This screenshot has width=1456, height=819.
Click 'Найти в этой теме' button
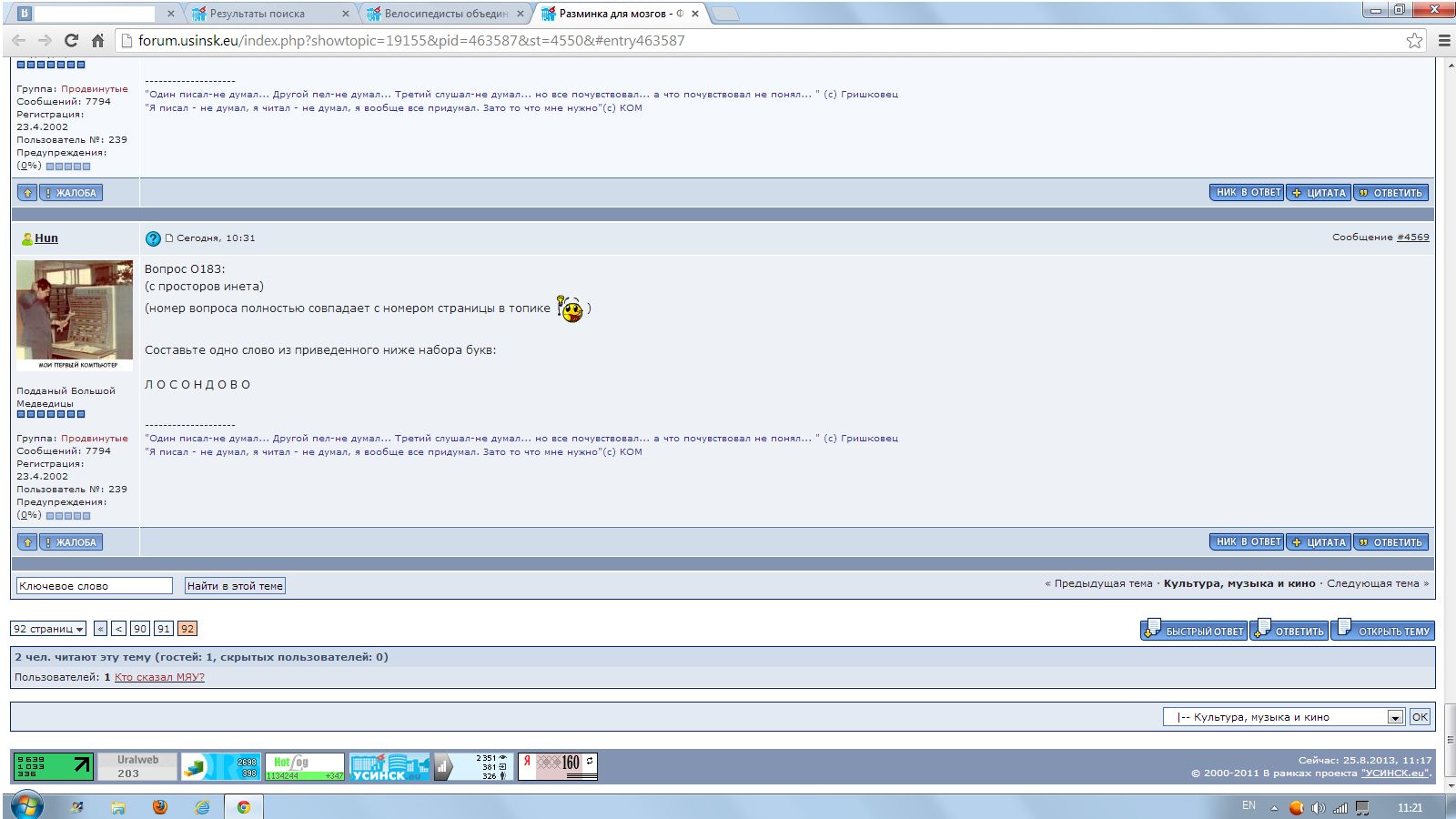pos(235,586)
